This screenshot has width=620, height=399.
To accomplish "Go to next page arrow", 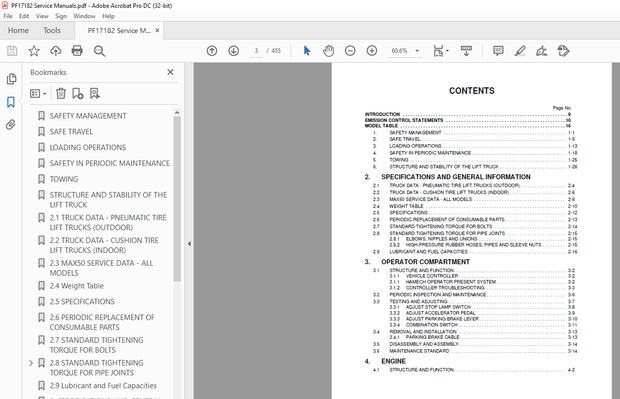I will tap(234, 51).
